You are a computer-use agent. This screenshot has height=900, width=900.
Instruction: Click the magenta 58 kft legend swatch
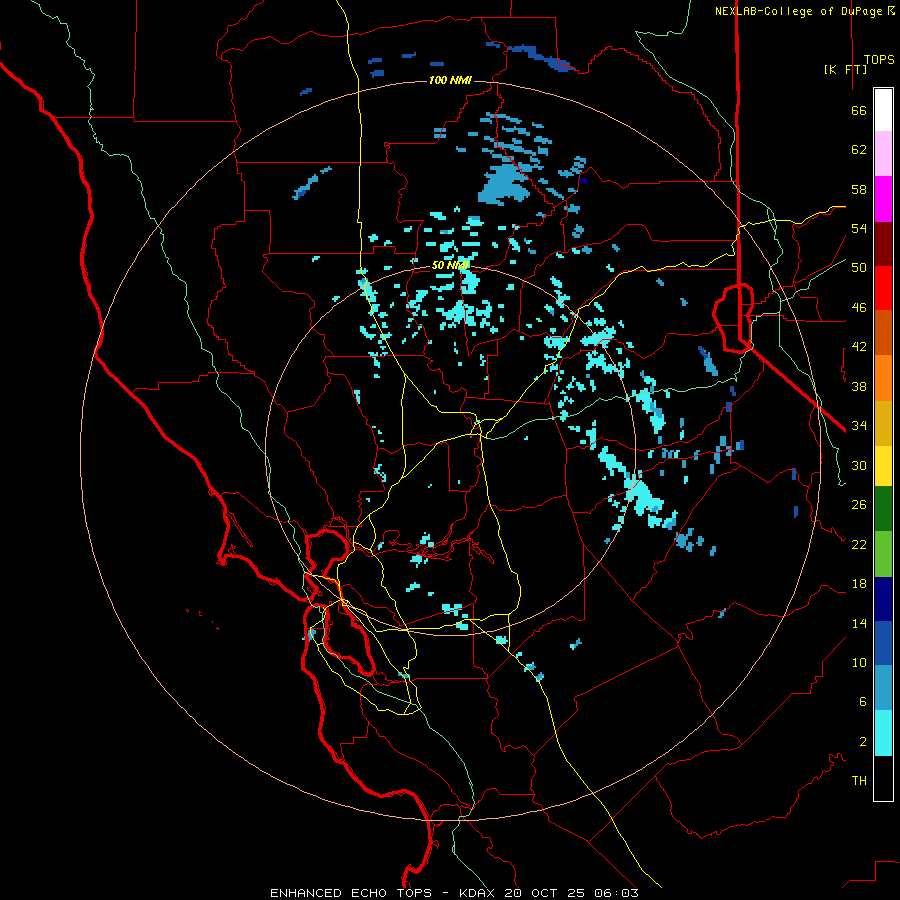pos(883,199)
